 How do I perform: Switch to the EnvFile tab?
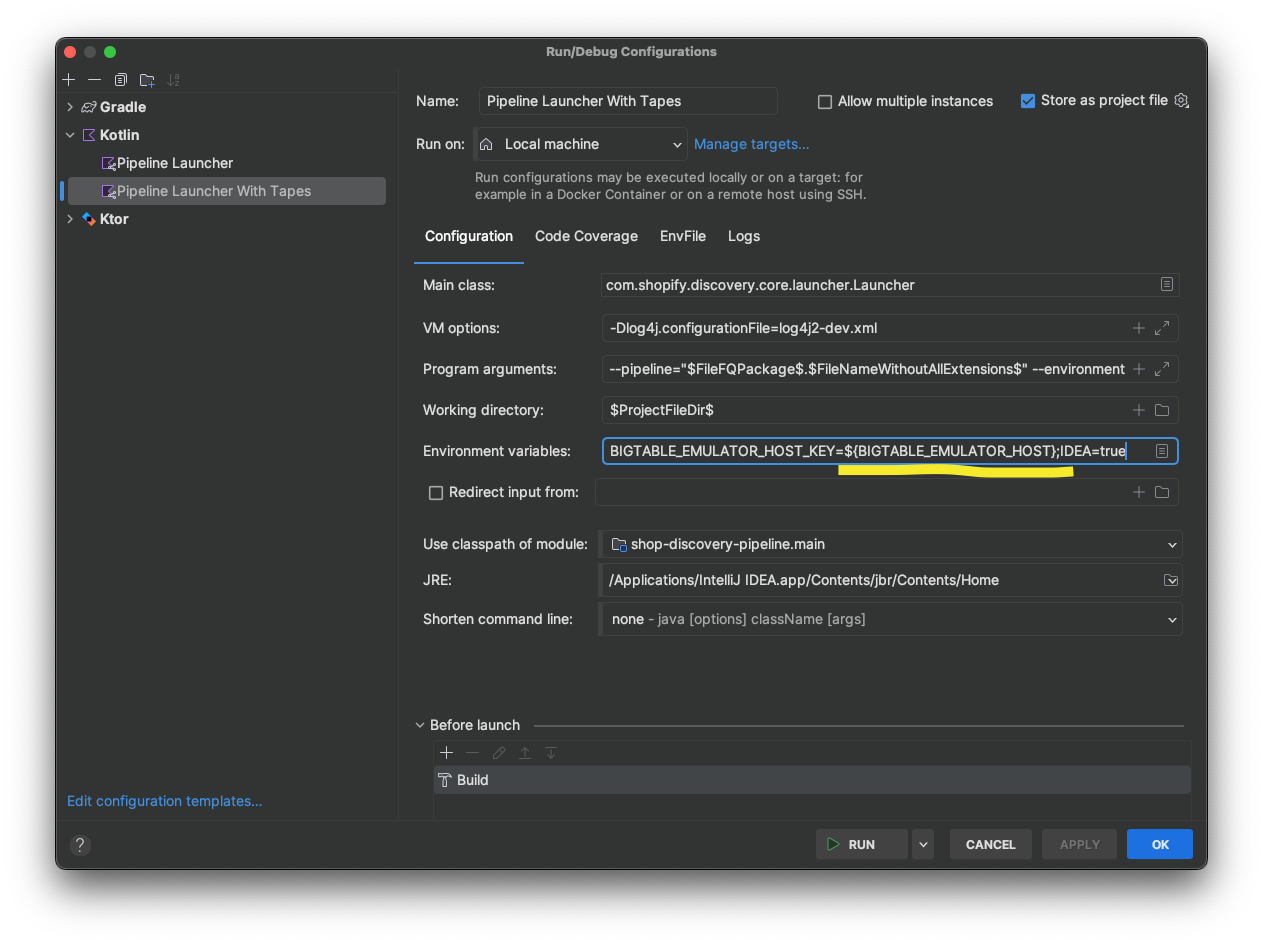(x=683, y=236)
